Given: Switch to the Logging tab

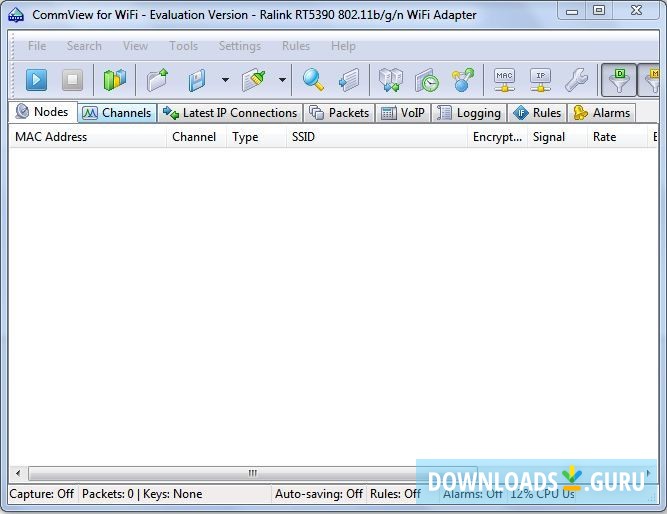Looking at the screenshot, I should coord(469,113).
